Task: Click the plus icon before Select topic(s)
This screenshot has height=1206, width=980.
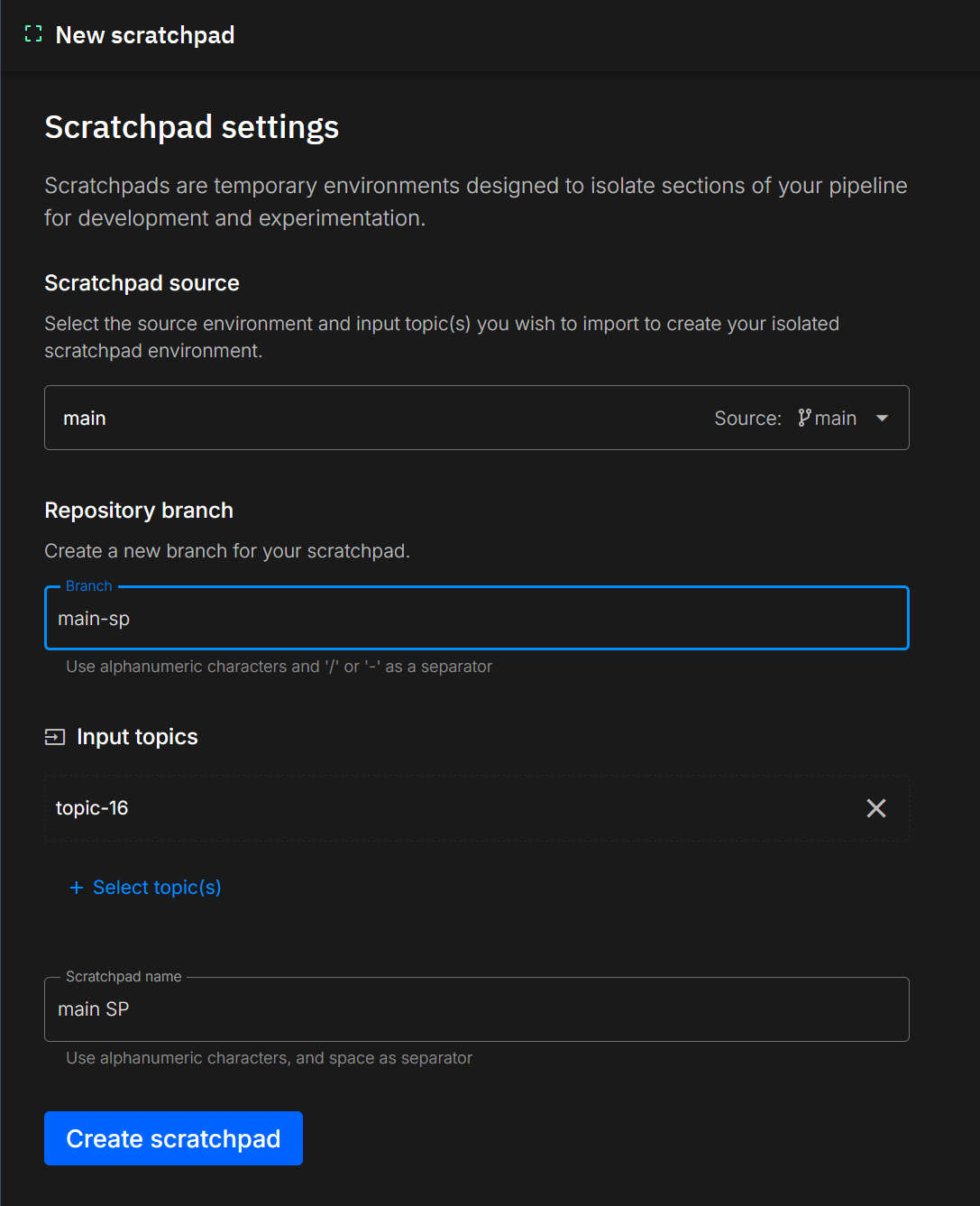Action: click(x=77, y=888)
